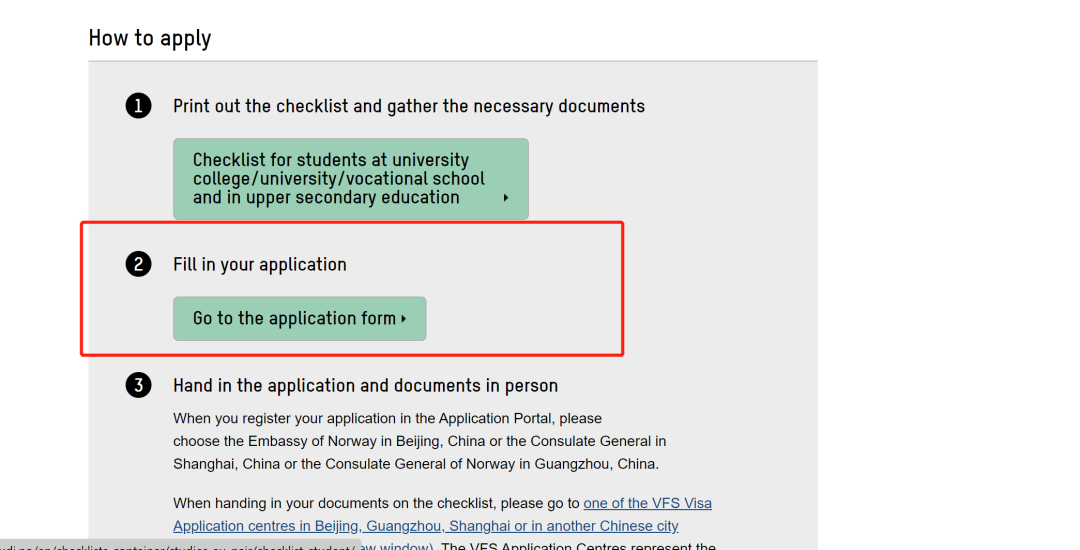The image size is (1080, 550).
Task: Click the 'How to apply' heading
Action: click(x=150, y=38)
